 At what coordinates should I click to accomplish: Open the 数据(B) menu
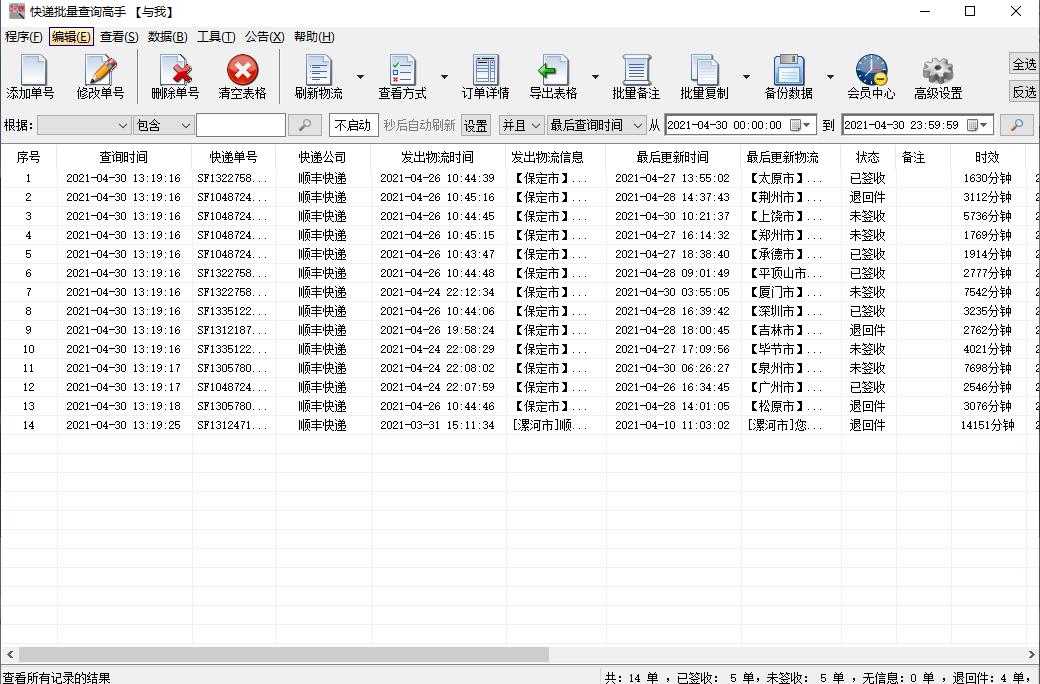point(166,36)
